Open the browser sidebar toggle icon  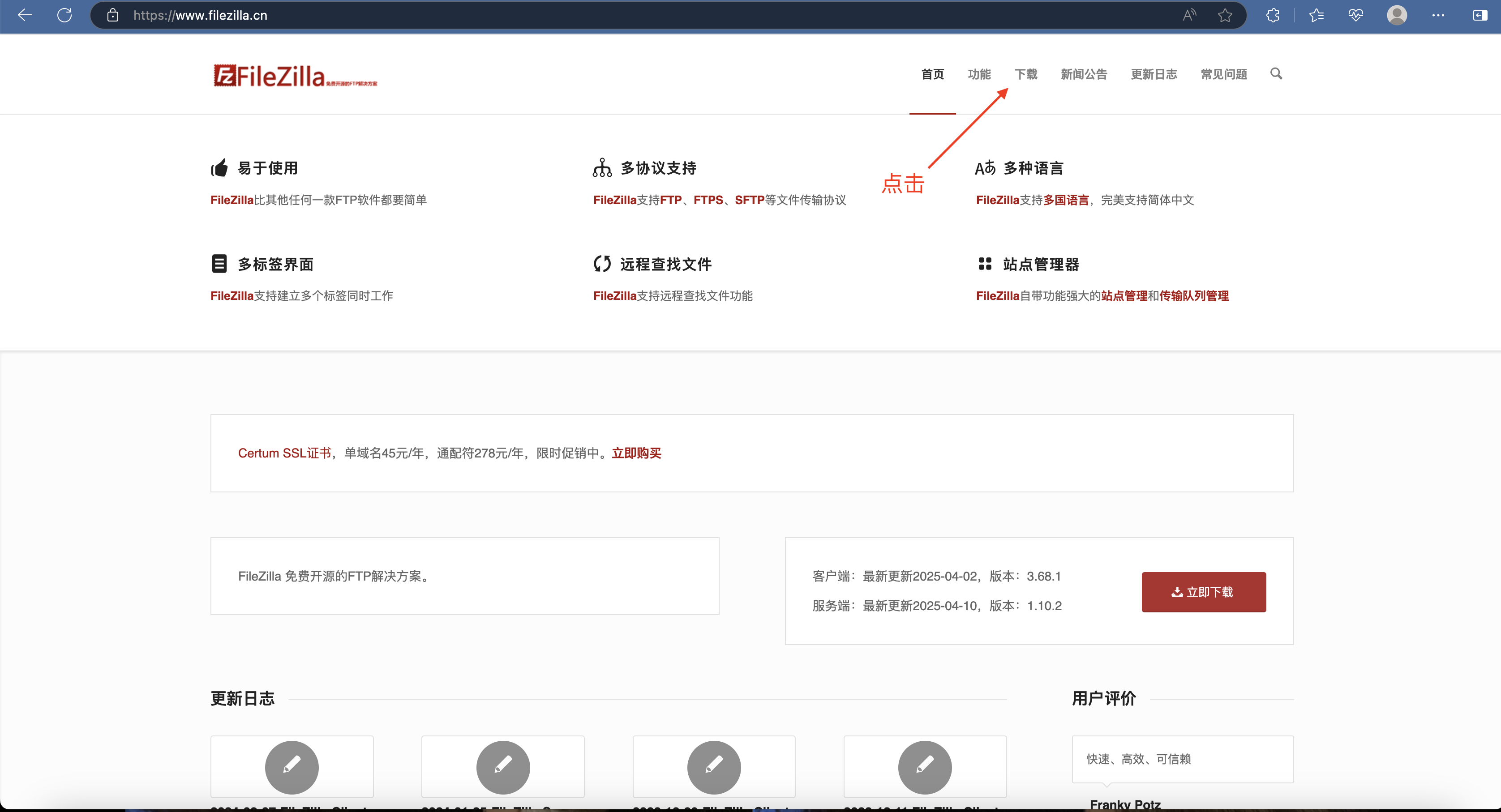(1480, 15)
